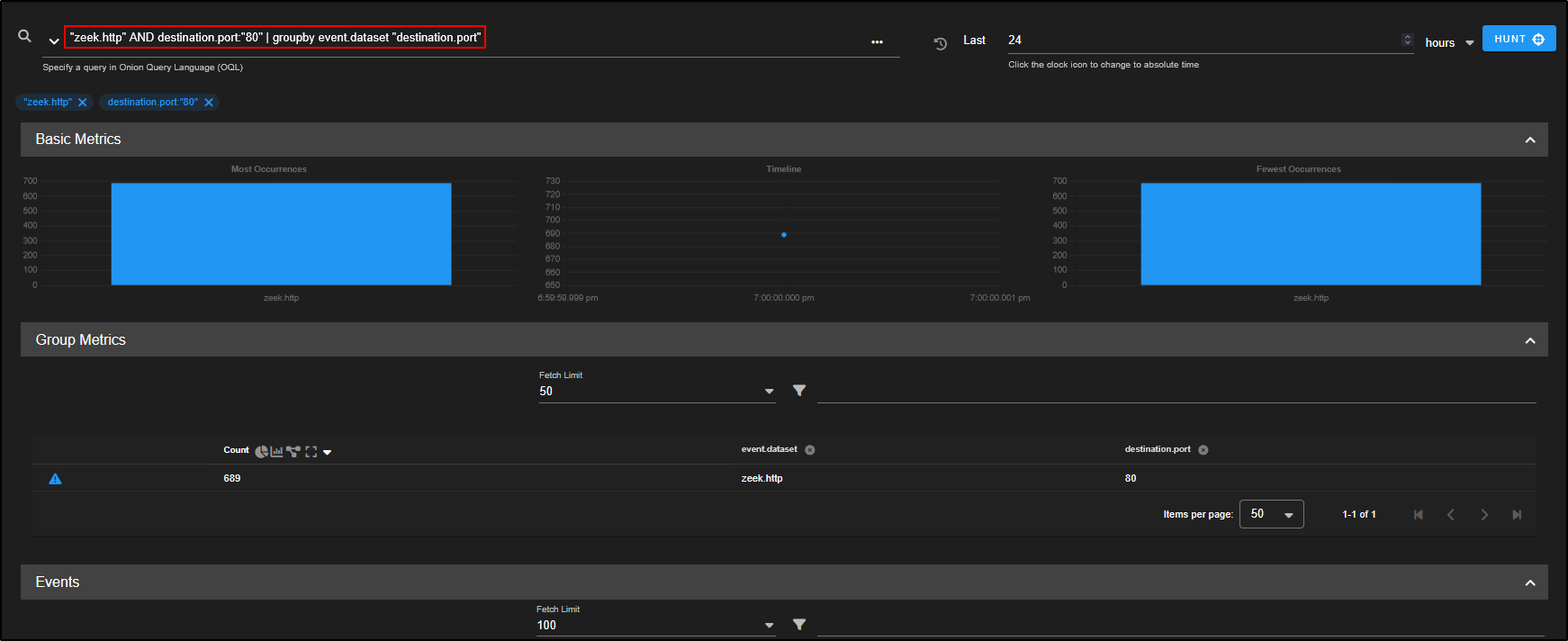The height and width of the screenshot is (641, 1568).
Task: Expand the saved queries dropdown chevron
Action: pyautogui.click(x=54, y=41)
